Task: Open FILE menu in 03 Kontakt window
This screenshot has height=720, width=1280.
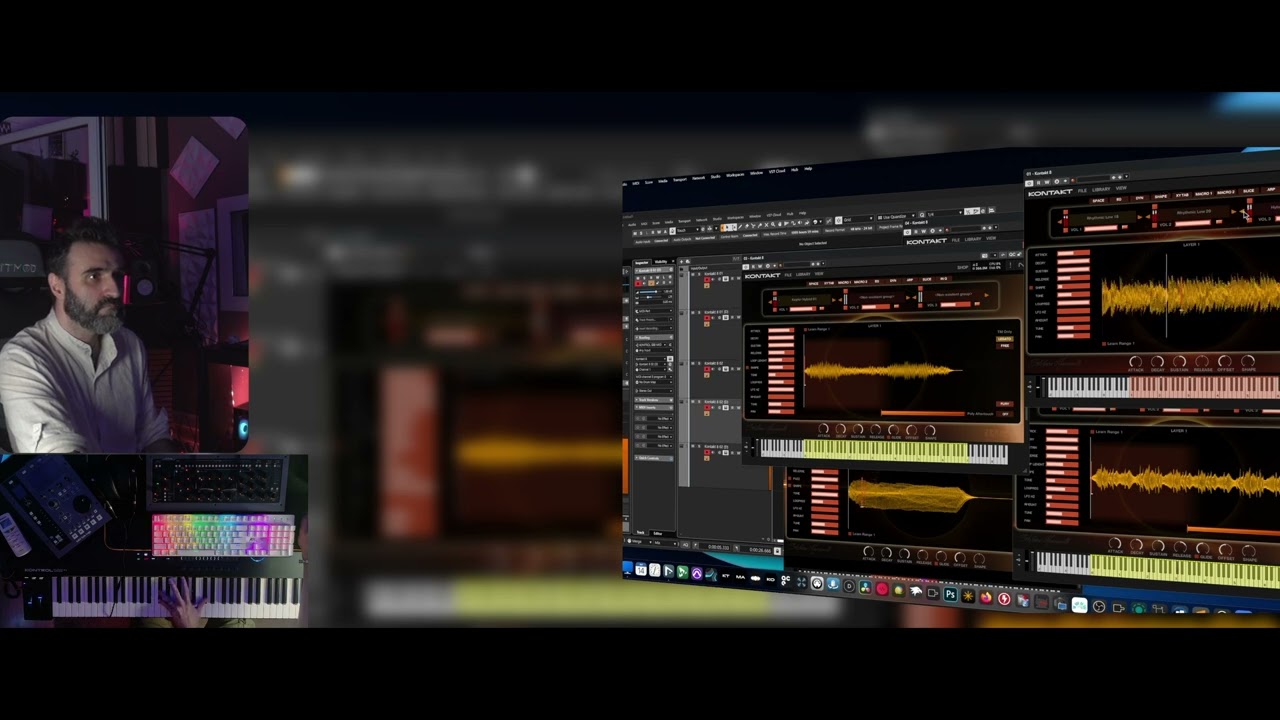Action: pos(788,275)
